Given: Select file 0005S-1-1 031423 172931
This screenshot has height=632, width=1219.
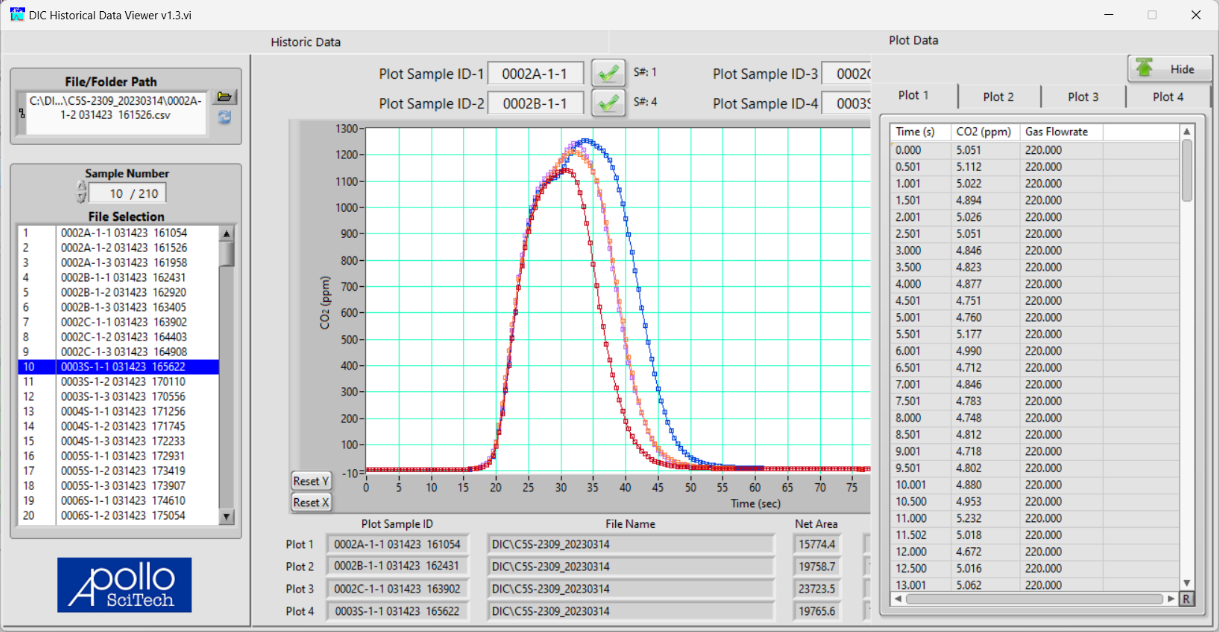Looking at the screenshot, I should tap(118, 456).
